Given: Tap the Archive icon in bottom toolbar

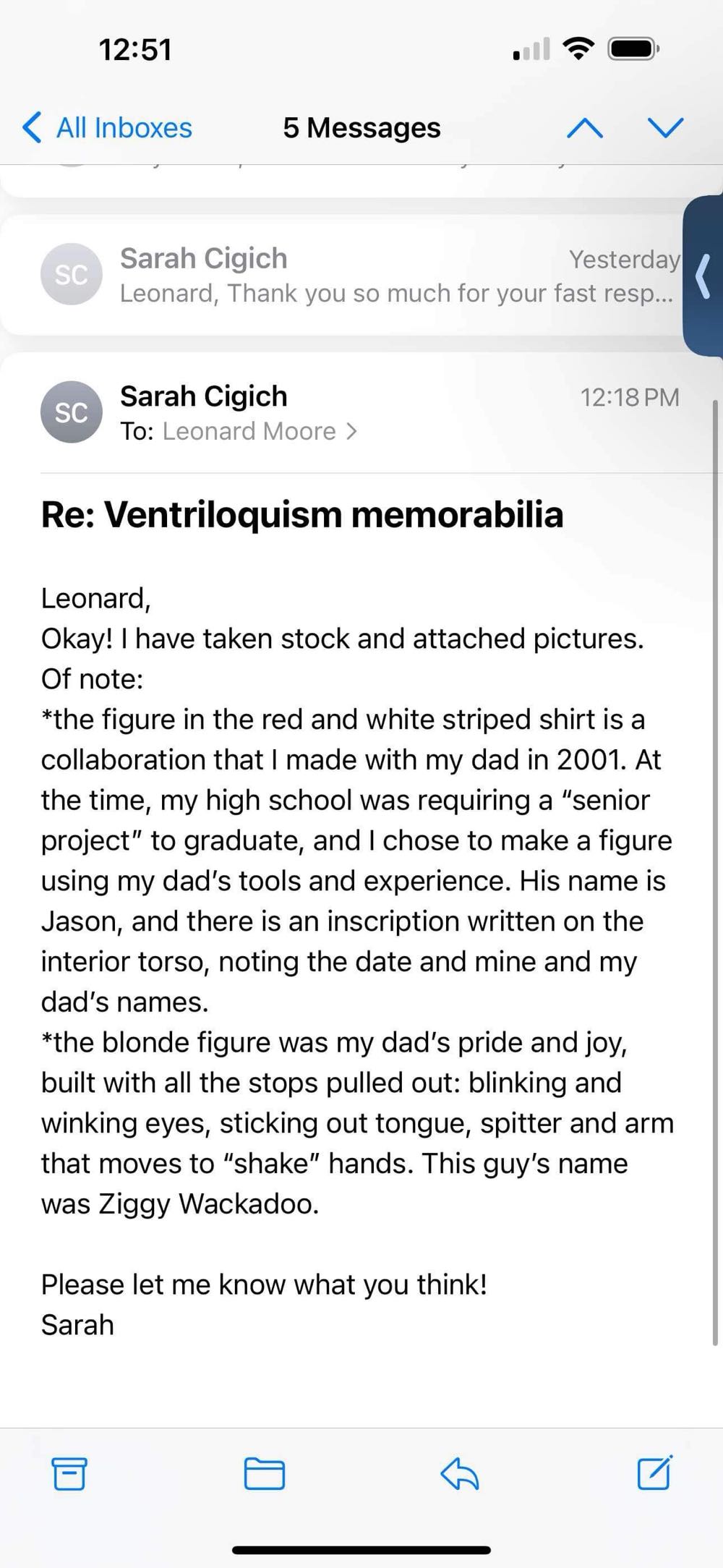Looking at the screenshot, I should tap(69, 1473).
